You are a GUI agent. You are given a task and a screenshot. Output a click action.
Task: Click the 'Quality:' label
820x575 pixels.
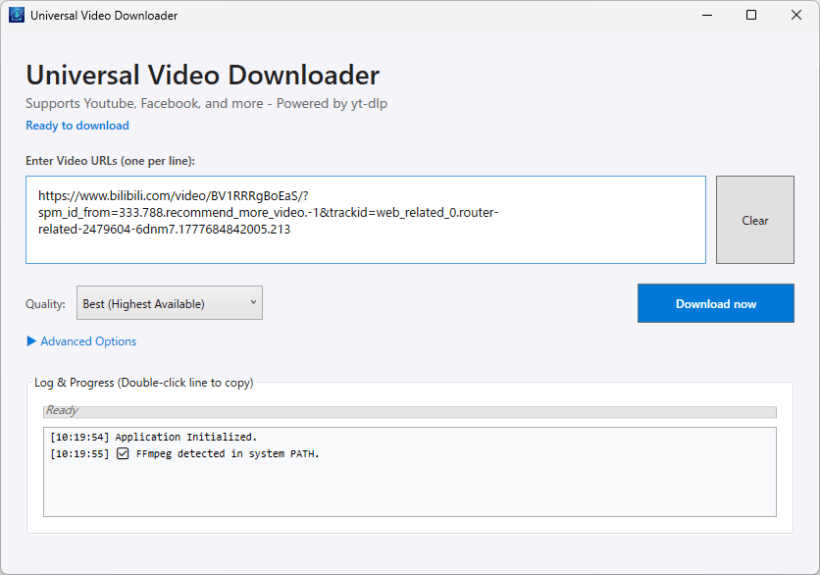coord(45,304)
